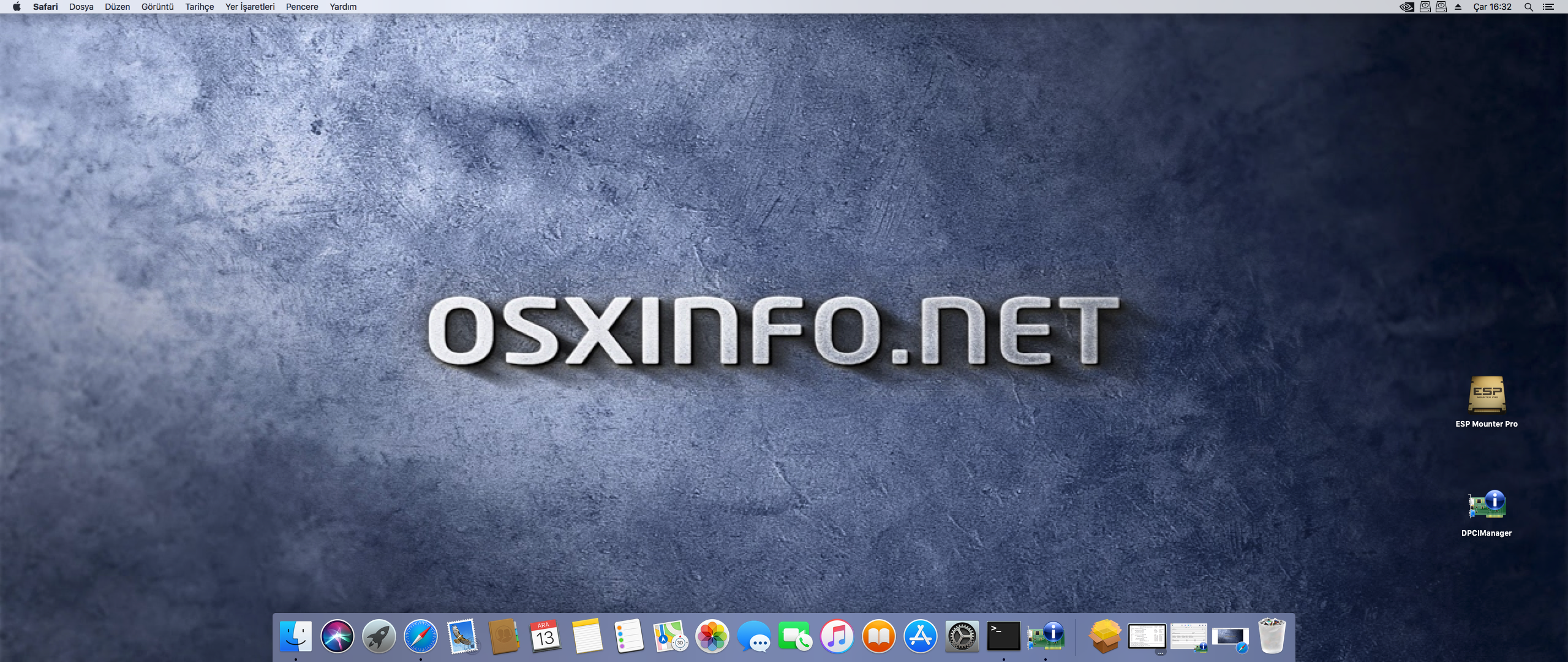The width and height of the screenshot is (1568, 662).
Task: Open the Tarihçe menu
Action: point(199,7)
